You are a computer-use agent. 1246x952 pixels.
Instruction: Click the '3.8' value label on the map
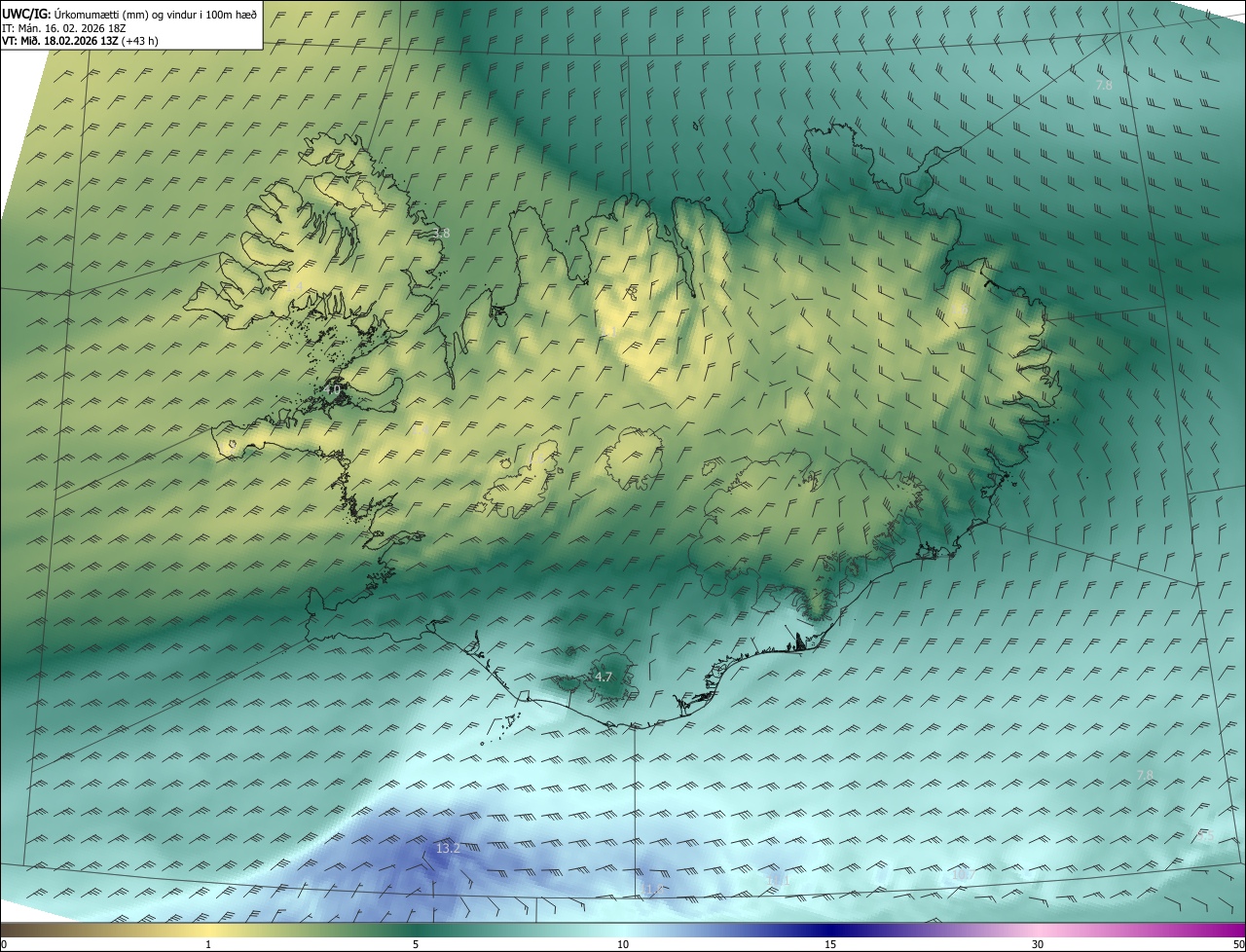pos(441,234)
